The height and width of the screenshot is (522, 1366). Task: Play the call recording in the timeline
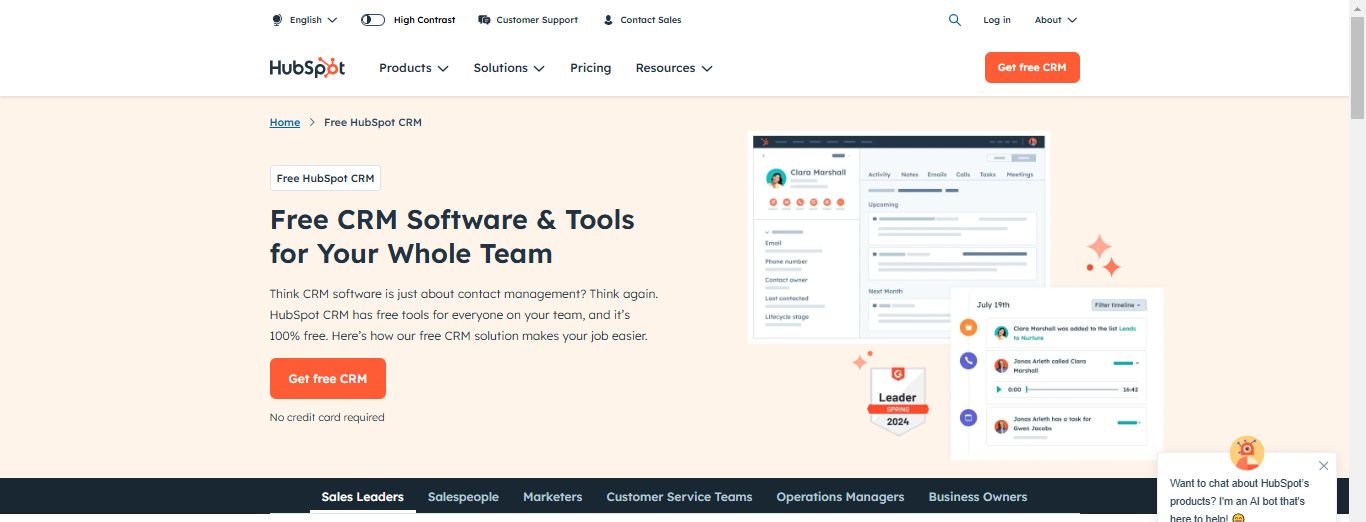tap(998, 389)
